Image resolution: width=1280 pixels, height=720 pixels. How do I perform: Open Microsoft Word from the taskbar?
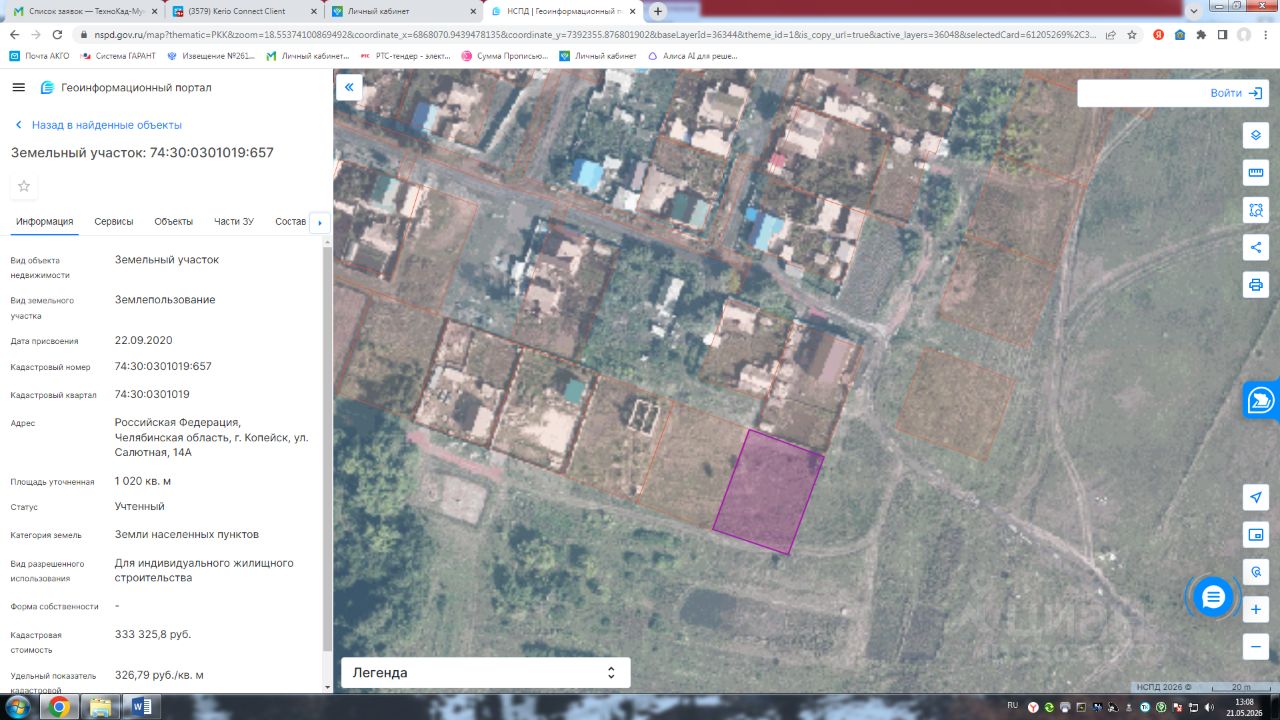141,707
